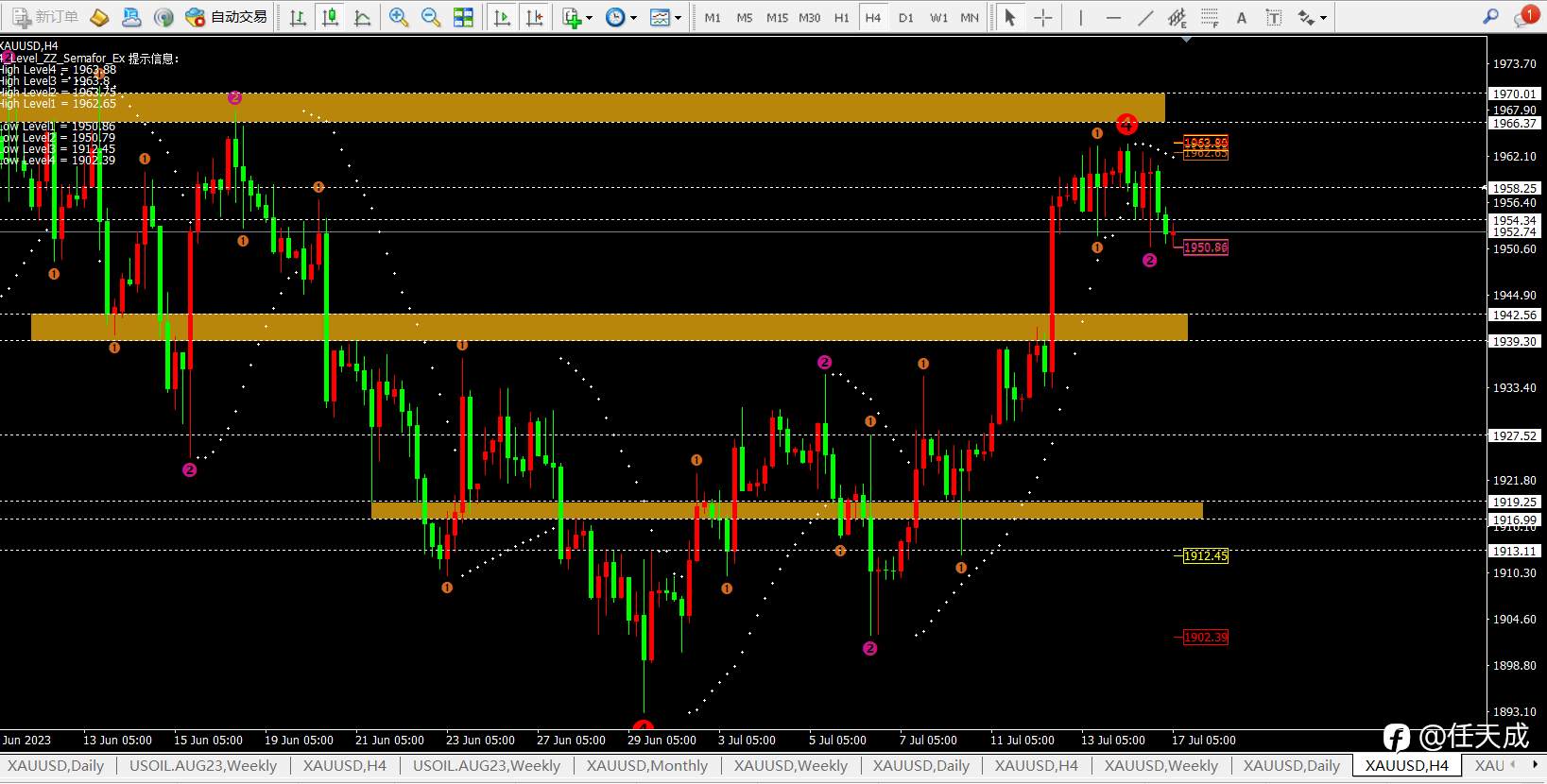Image resolution: width=1547 pixels, height=784 pixels.
Task: Open the search magnifier icon
Action: [x=1490, y=16]
